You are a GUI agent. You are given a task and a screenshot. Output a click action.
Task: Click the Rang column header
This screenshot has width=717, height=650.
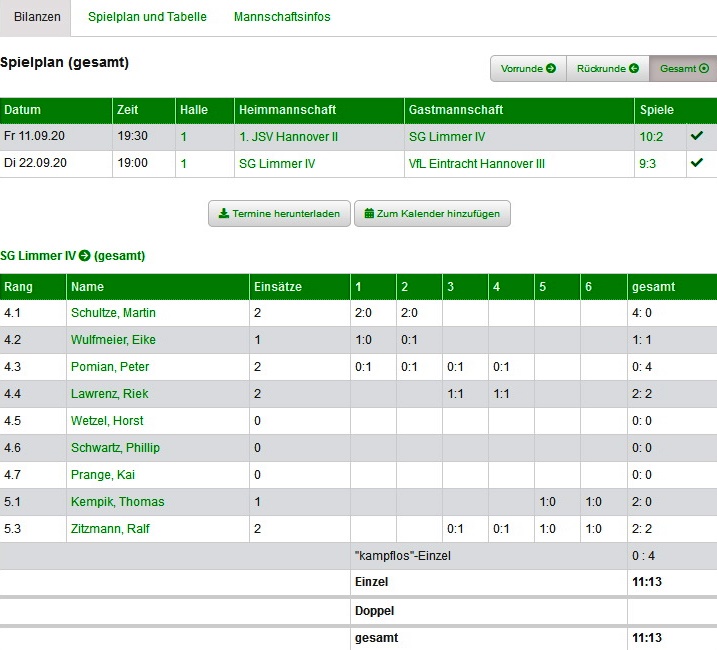[x=33, y=287]
